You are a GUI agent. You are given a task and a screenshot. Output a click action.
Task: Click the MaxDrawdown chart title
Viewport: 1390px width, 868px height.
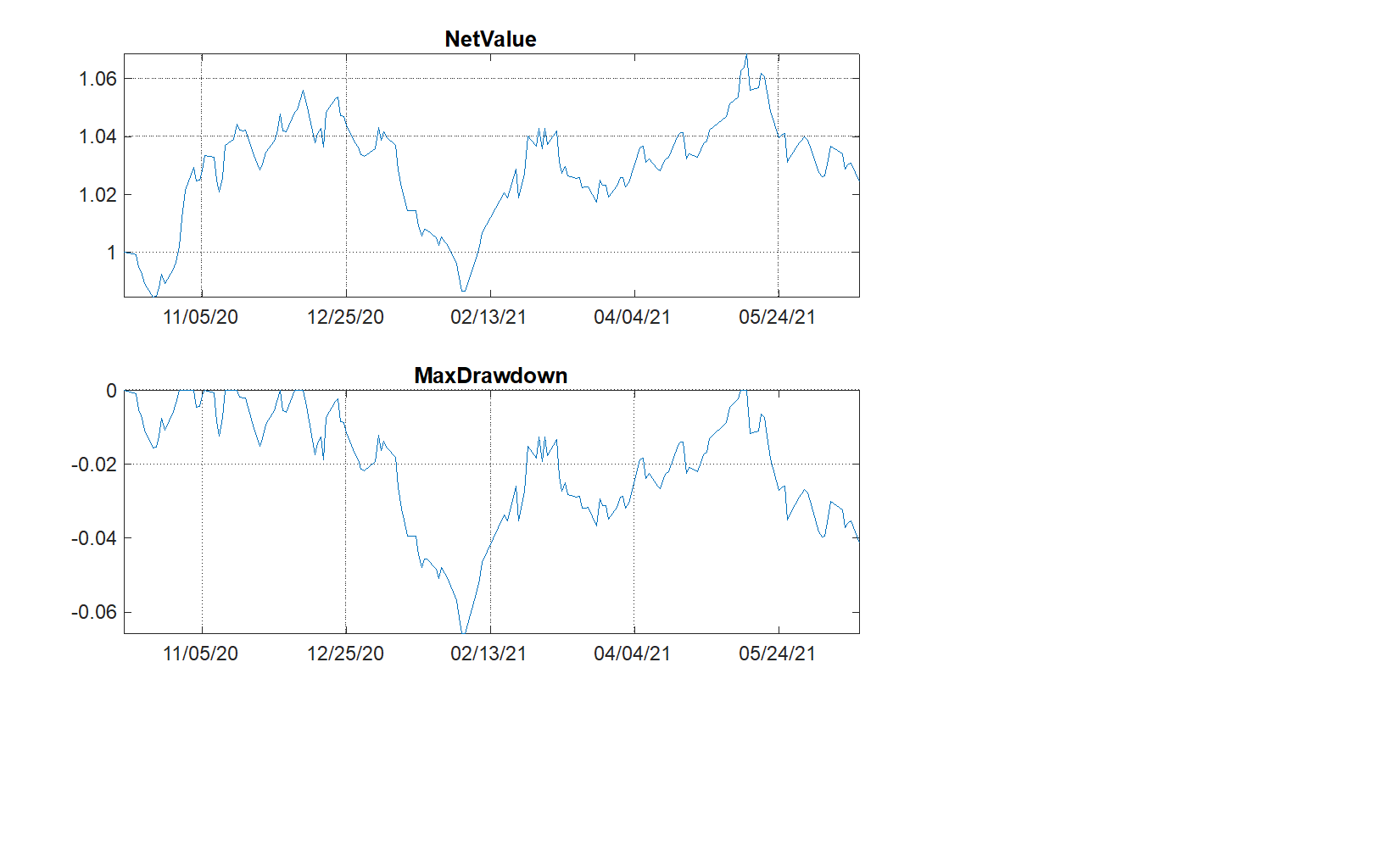click(490, 376)
